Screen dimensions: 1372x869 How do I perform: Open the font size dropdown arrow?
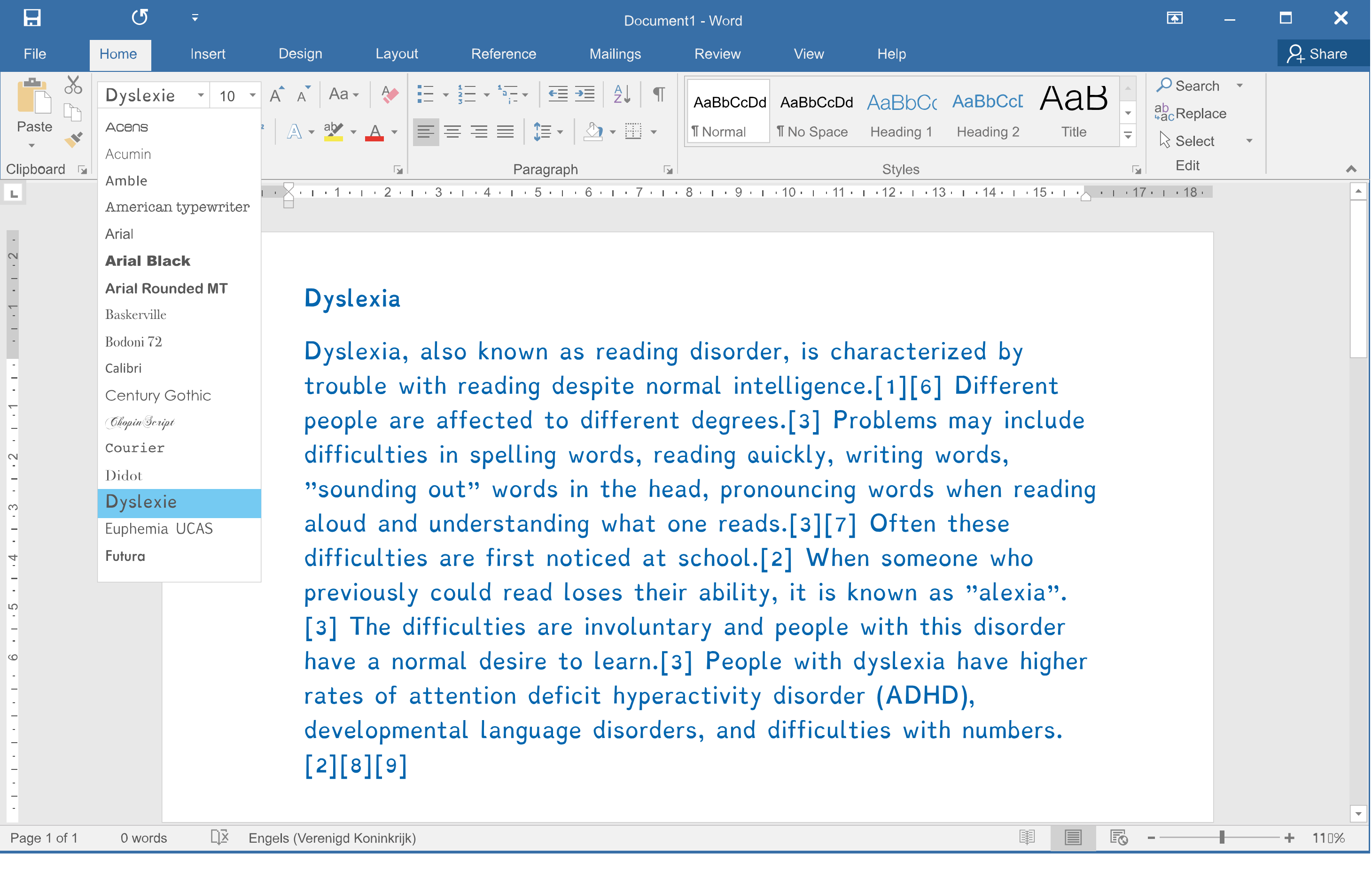click(x=252, y=95)
